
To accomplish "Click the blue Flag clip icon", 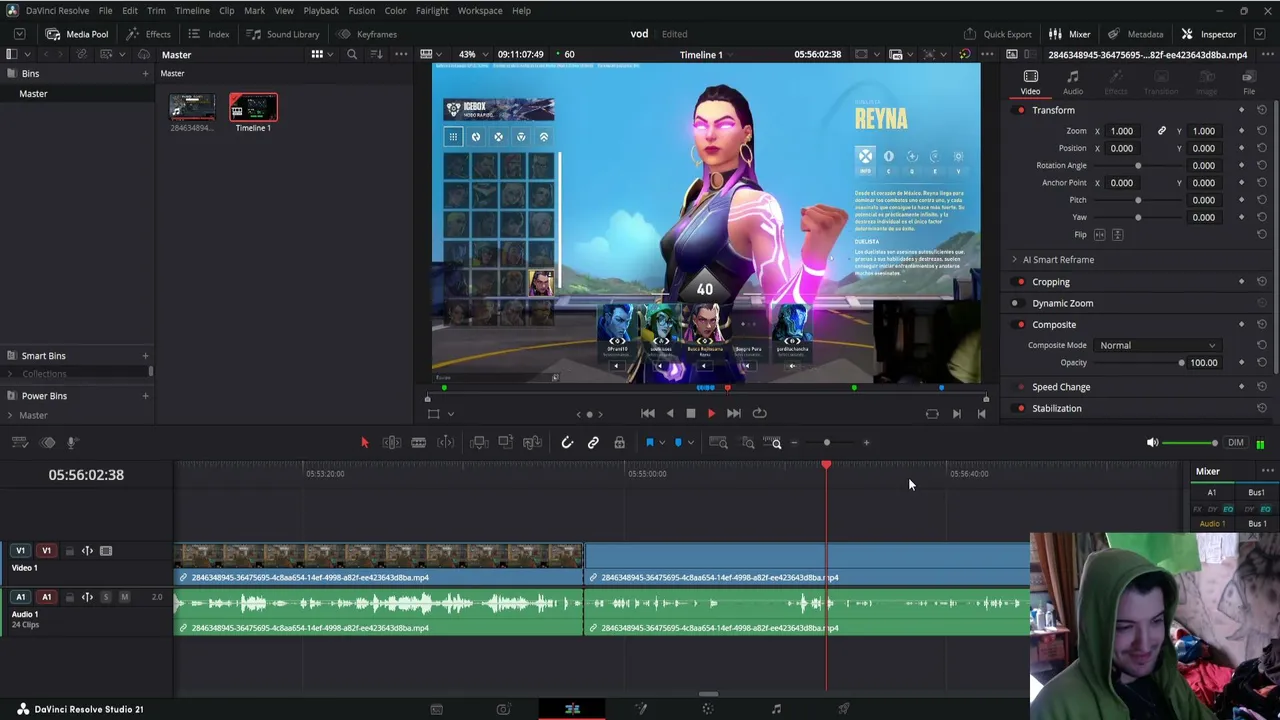I will (x=649, y=442).
